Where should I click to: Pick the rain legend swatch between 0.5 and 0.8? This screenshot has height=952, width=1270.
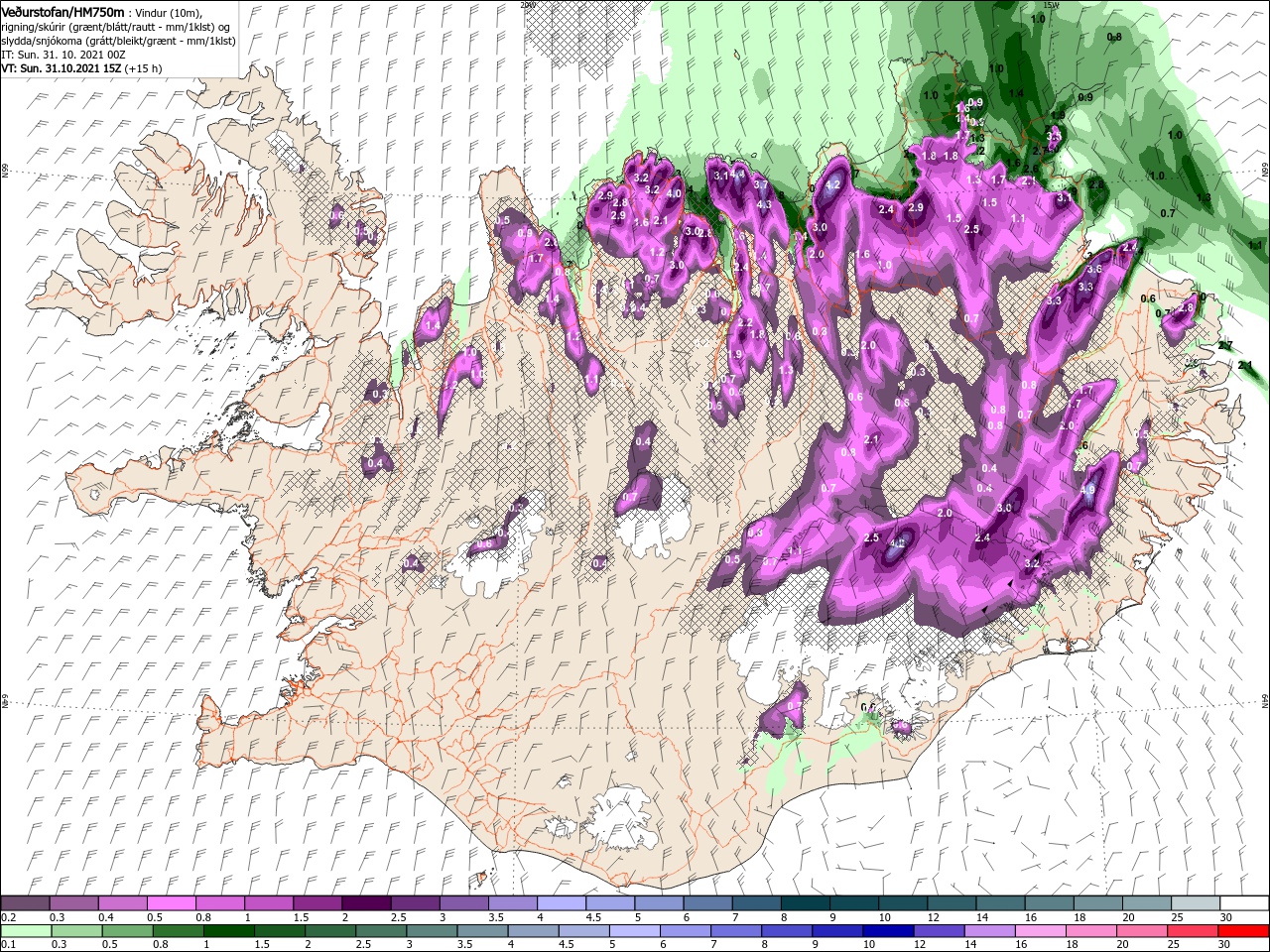click(x=127, y=931)
